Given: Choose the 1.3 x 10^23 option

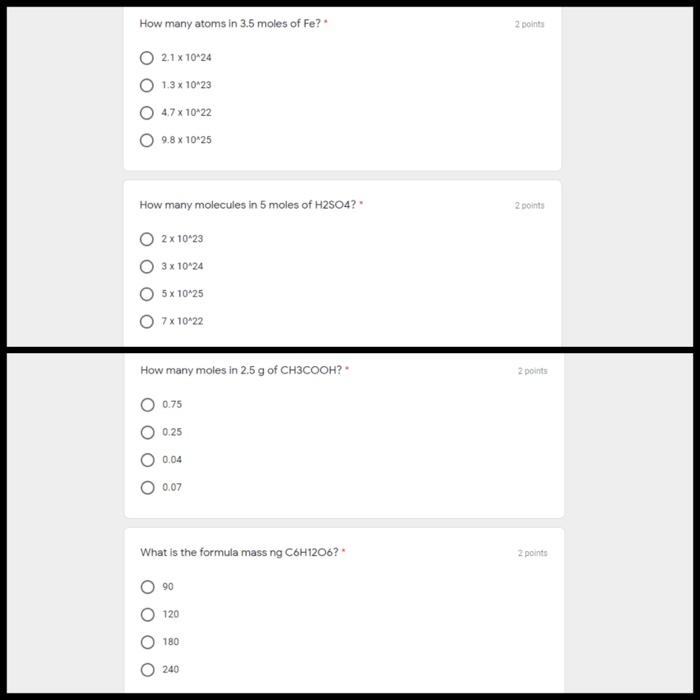Looking at the screenshot, I should pyautogui.click(x=146, y=85).
